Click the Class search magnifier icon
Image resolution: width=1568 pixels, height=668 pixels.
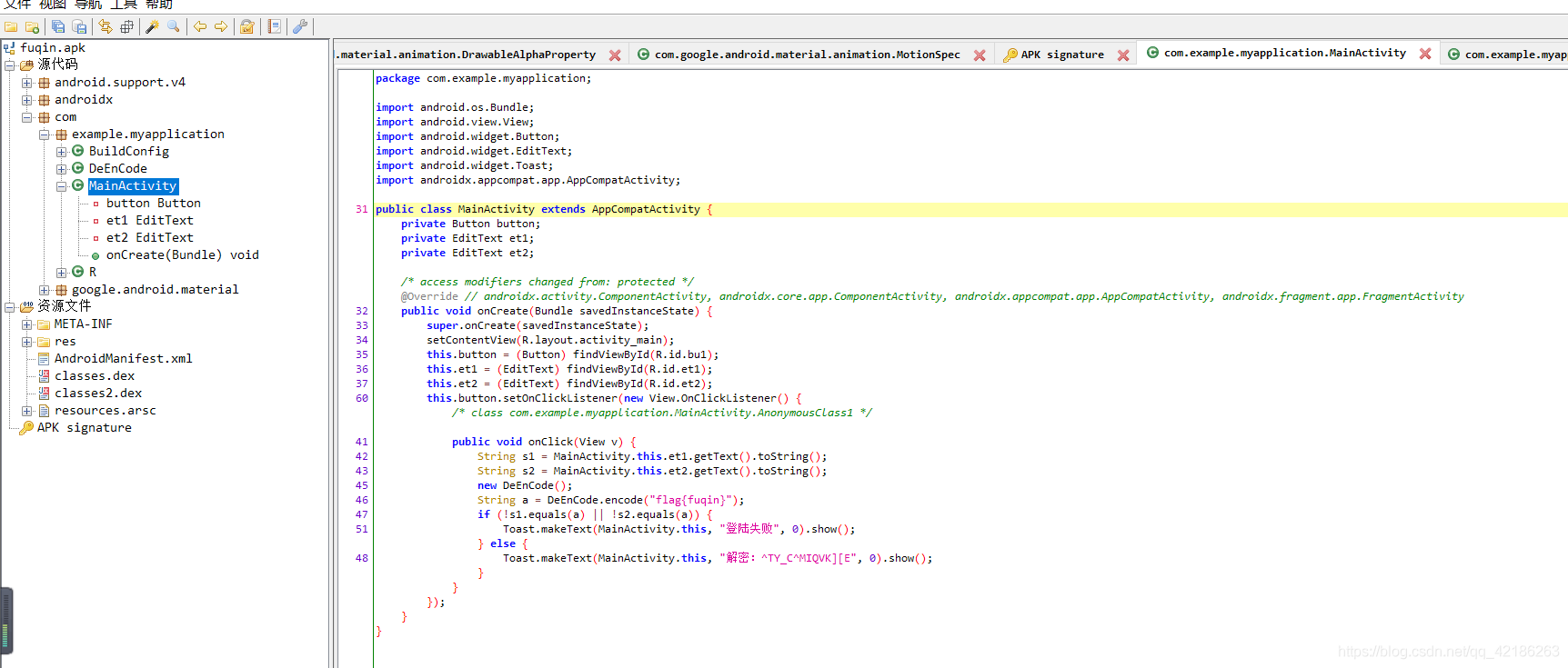coord(174,27)
